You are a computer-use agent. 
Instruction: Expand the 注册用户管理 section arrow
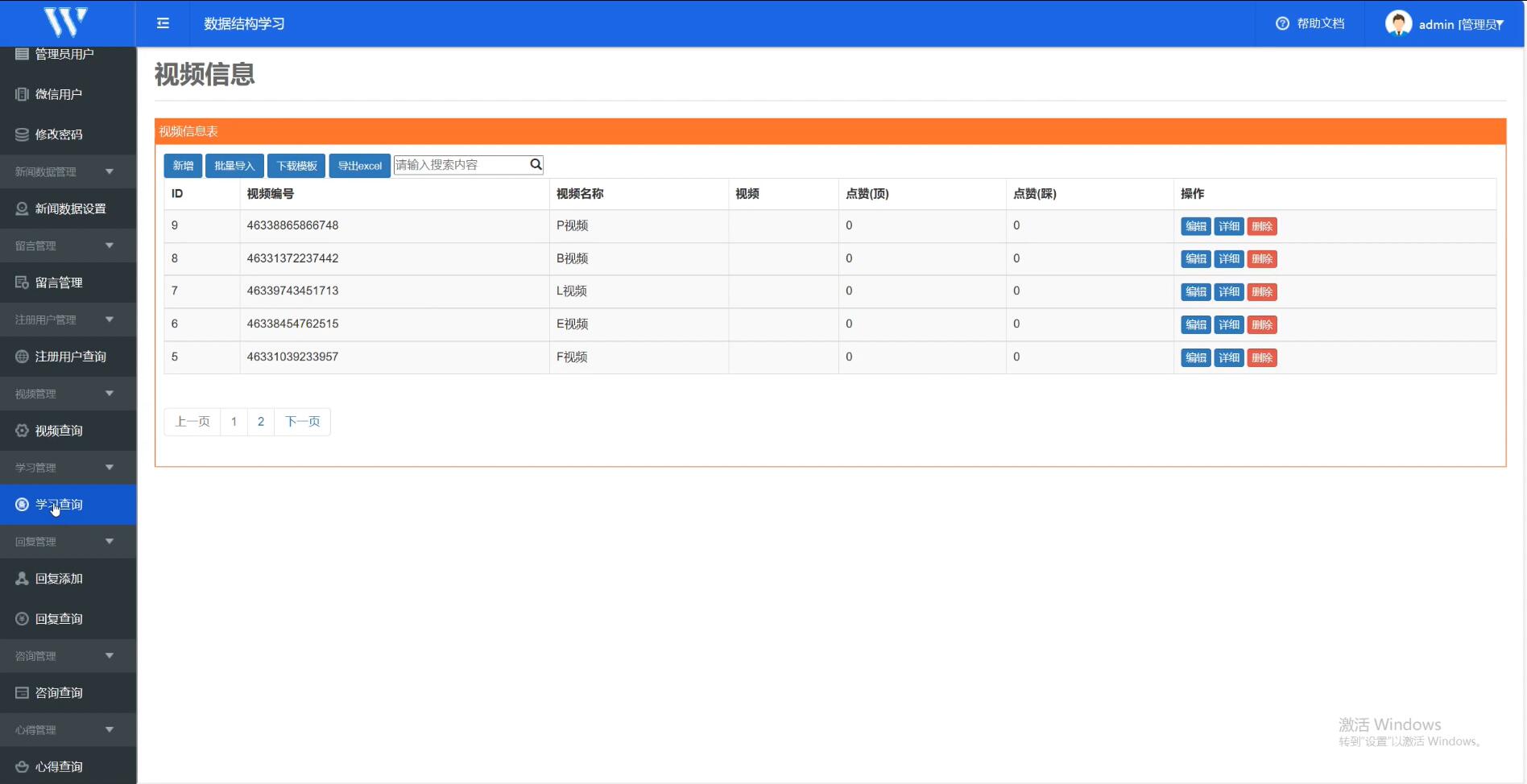click(110, 320)
